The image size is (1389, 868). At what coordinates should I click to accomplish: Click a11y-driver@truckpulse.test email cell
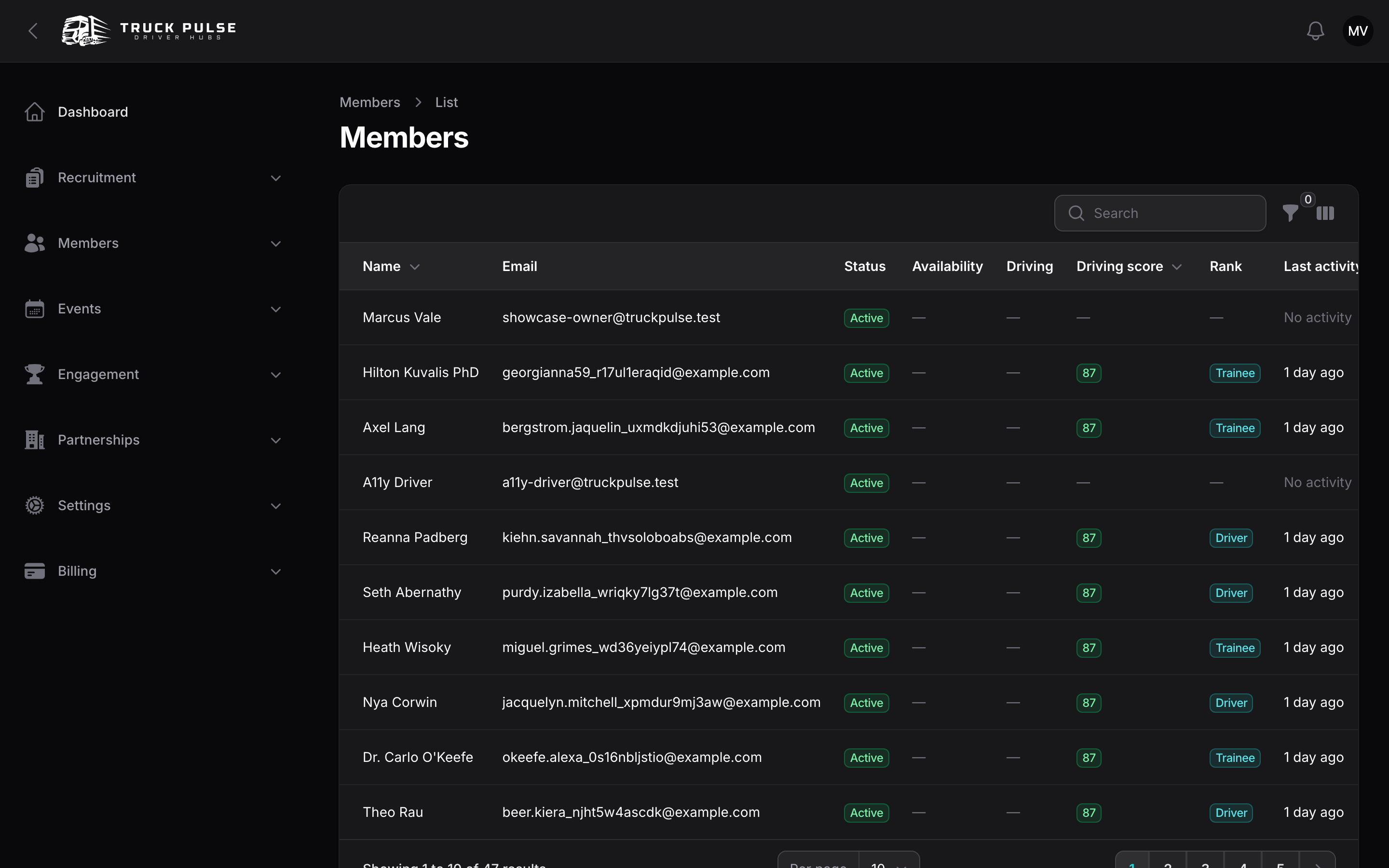[x=590, y=483]
